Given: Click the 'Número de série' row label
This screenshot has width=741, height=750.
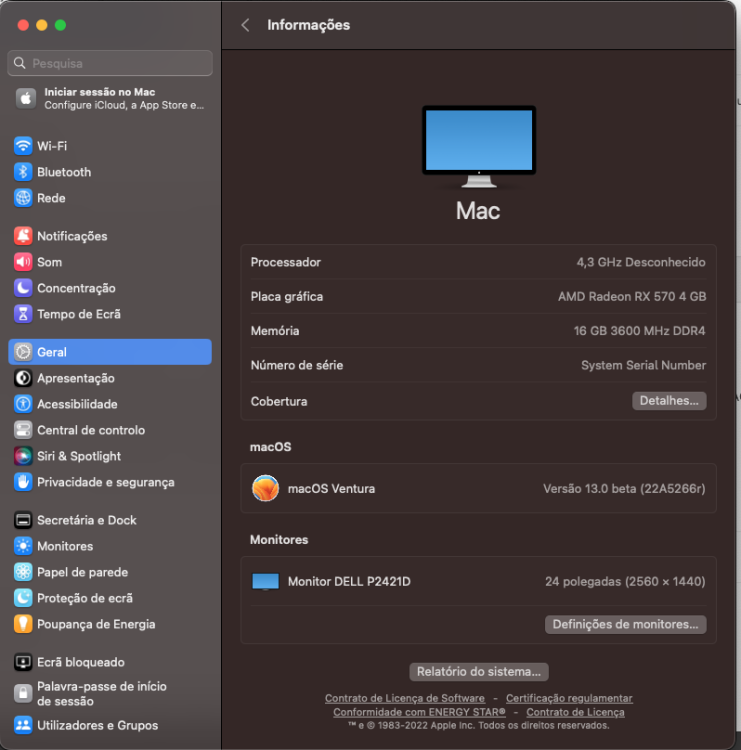Looking at the screenshot, I should [297, 365].
